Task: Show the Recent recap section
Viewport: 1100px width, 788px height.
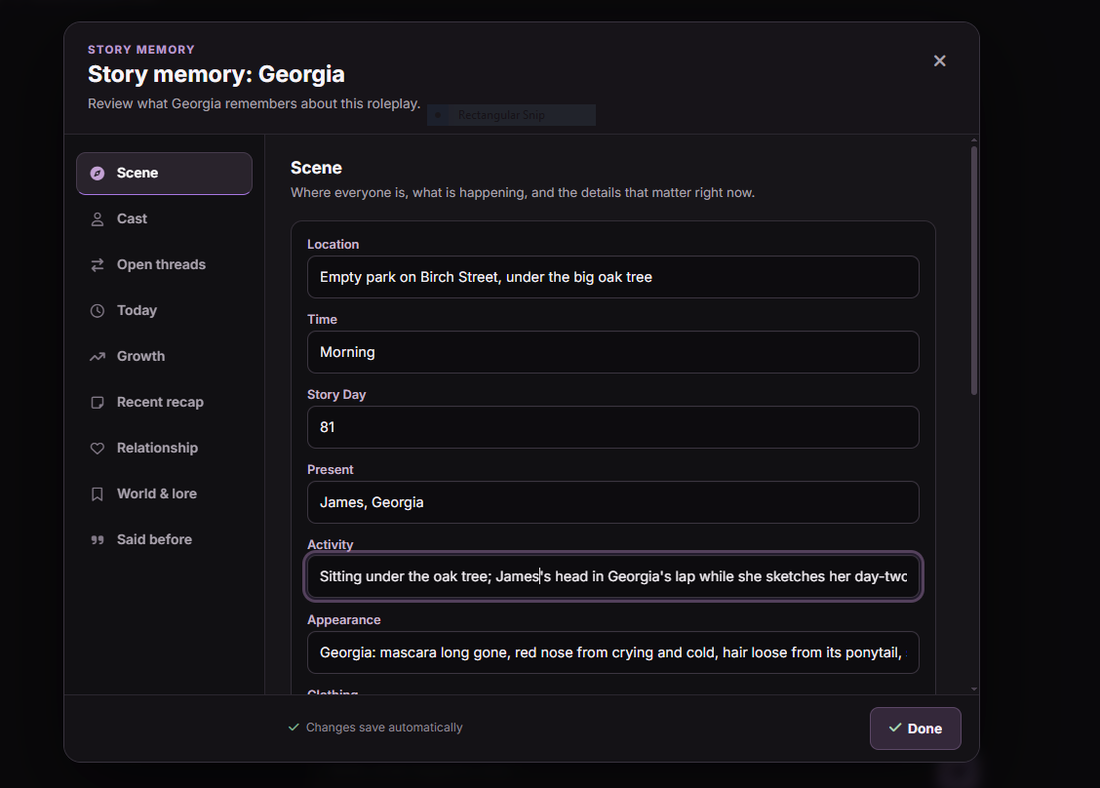Action: coord(164,402)
